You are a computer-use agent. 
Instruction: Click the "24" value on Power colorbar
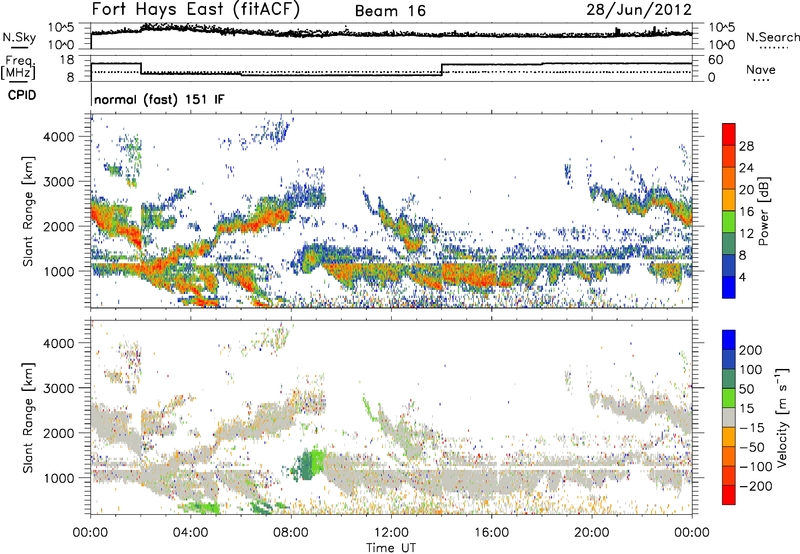pyautogui.click(x=746, y=168)
